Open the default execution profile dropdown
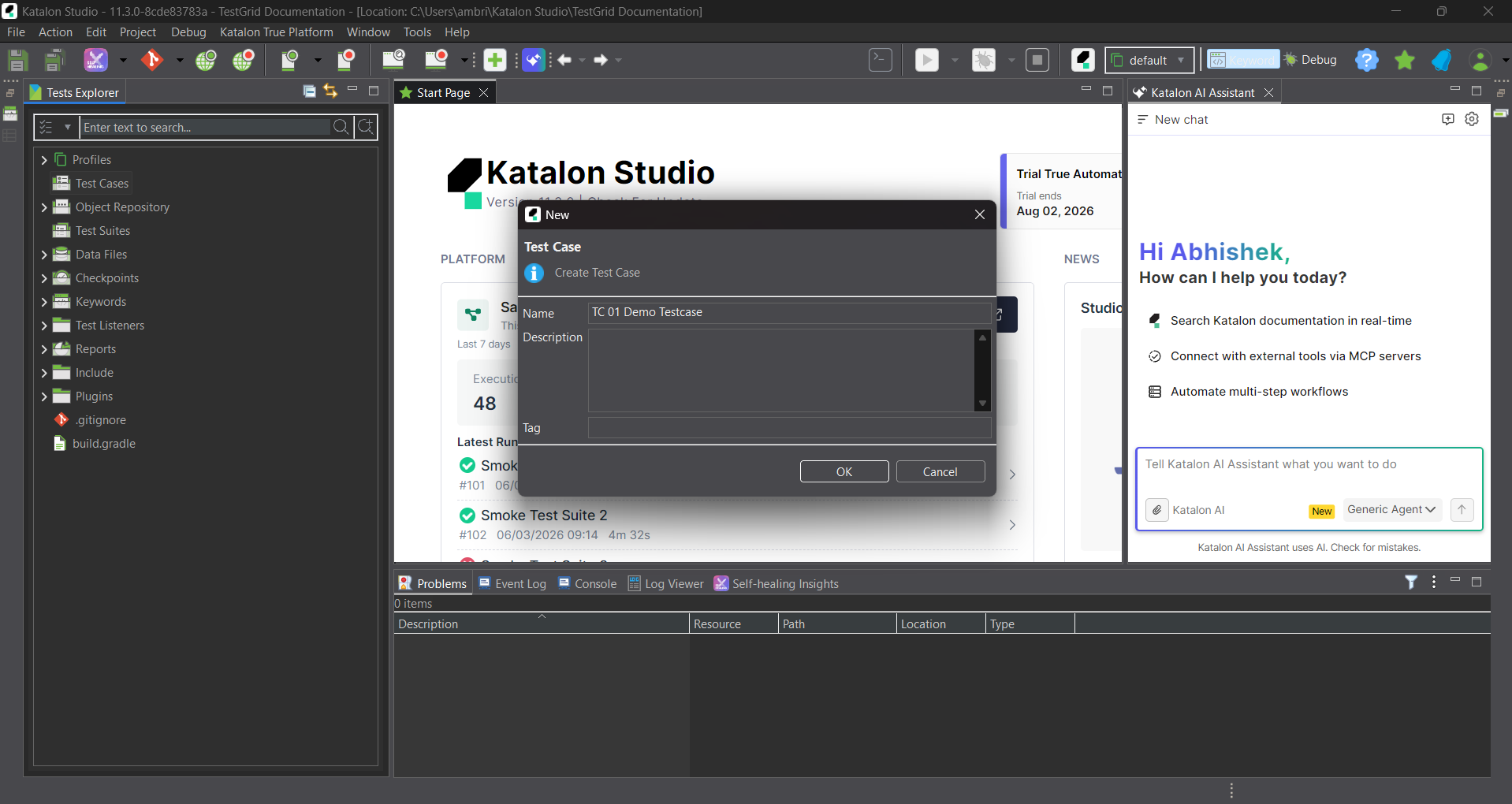Image resolution: width=1512 pixels, height=804 pixels. 1149,60
